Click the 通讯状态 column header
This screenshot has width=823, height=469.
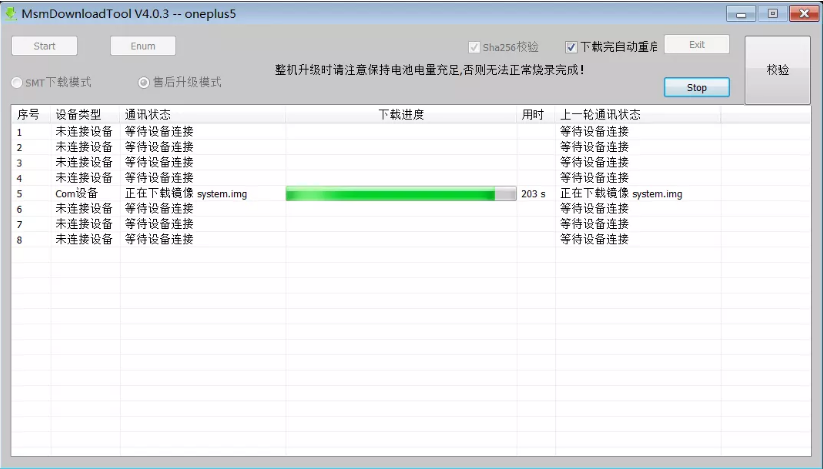coord(203,114)
